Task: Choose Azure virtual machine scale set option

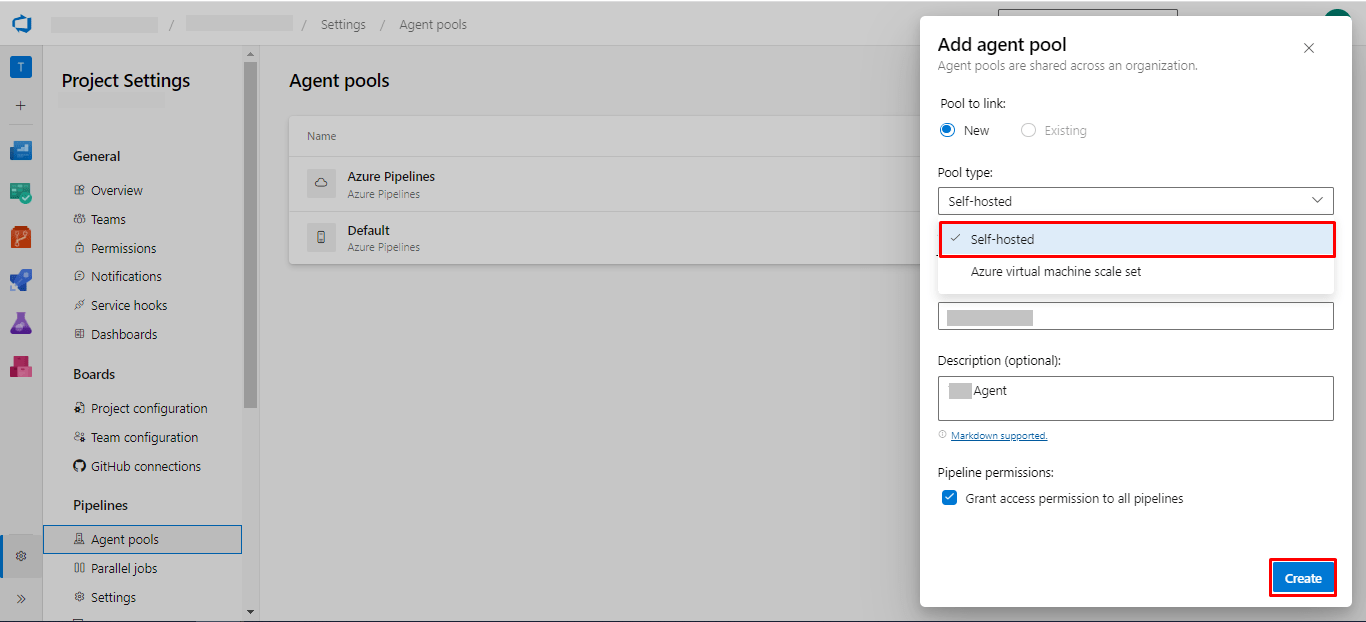Action: [x=1136, y=272]
